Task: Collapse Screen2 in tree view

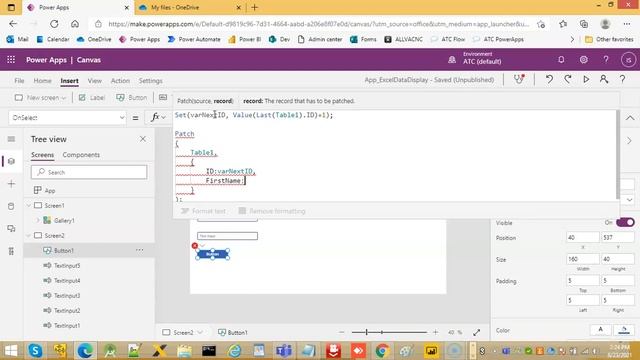Action: click(29, 236)
